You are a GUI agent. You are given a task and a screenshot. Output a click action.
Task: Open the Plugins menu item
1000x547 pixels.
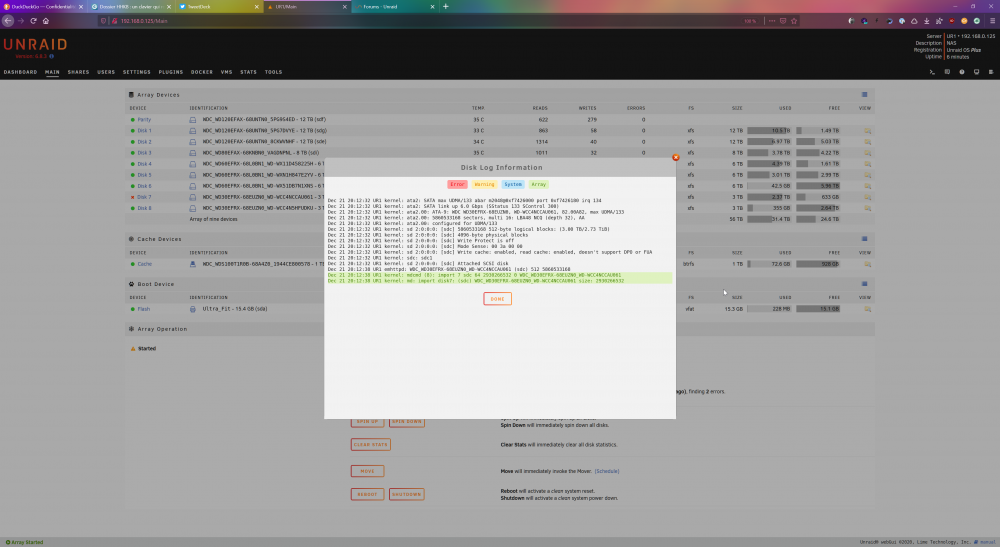coord(170,72)
